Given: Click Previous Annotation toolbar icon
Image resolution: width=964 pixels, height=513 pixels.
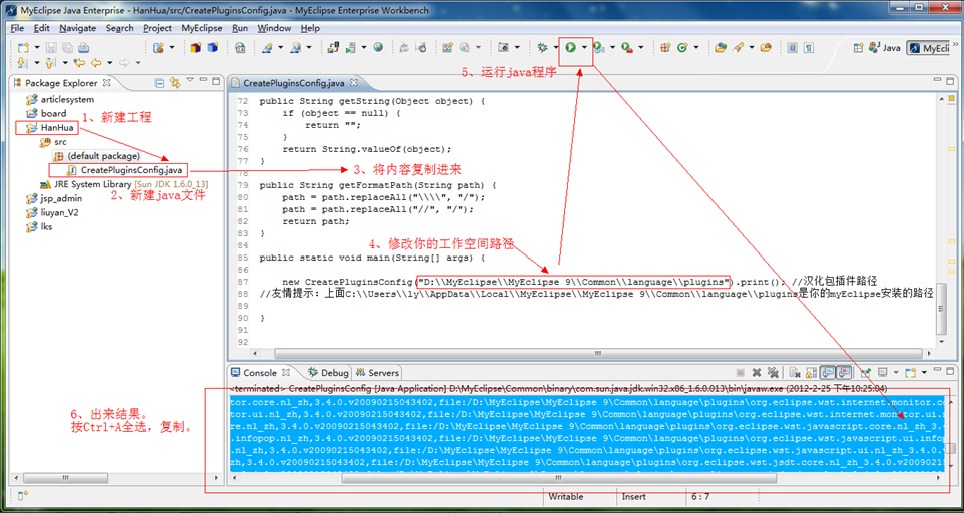Looking at the screenshot, I should point(49,63).
